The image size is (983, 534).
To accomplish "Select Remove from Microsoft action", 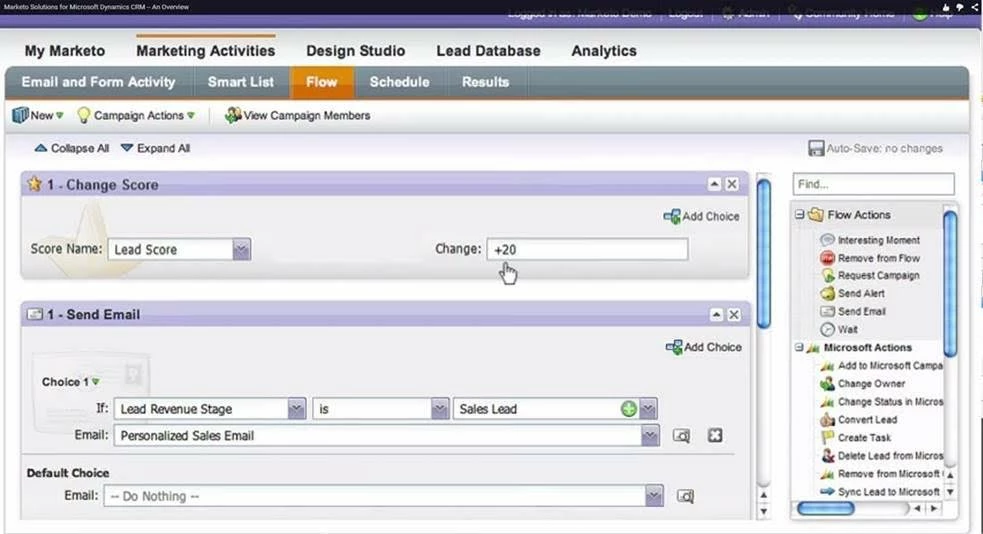I will pyautogui.click(x=881, y=474).
